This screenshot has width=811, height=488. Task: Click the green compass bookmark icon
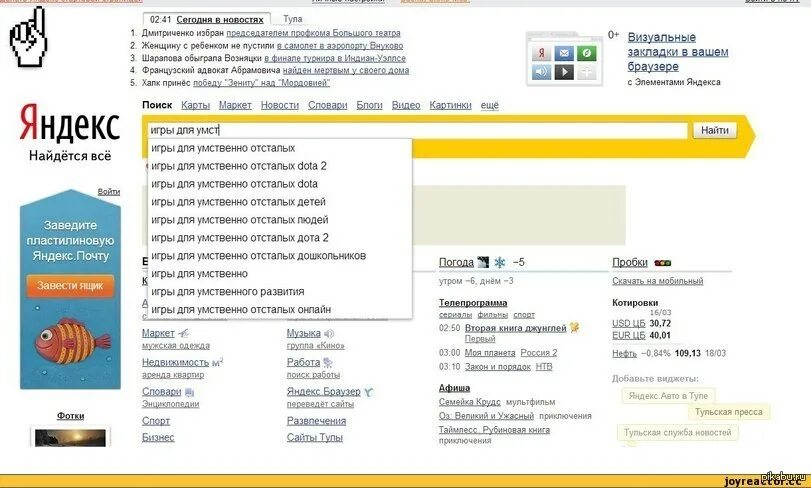(x=587, y=53)
